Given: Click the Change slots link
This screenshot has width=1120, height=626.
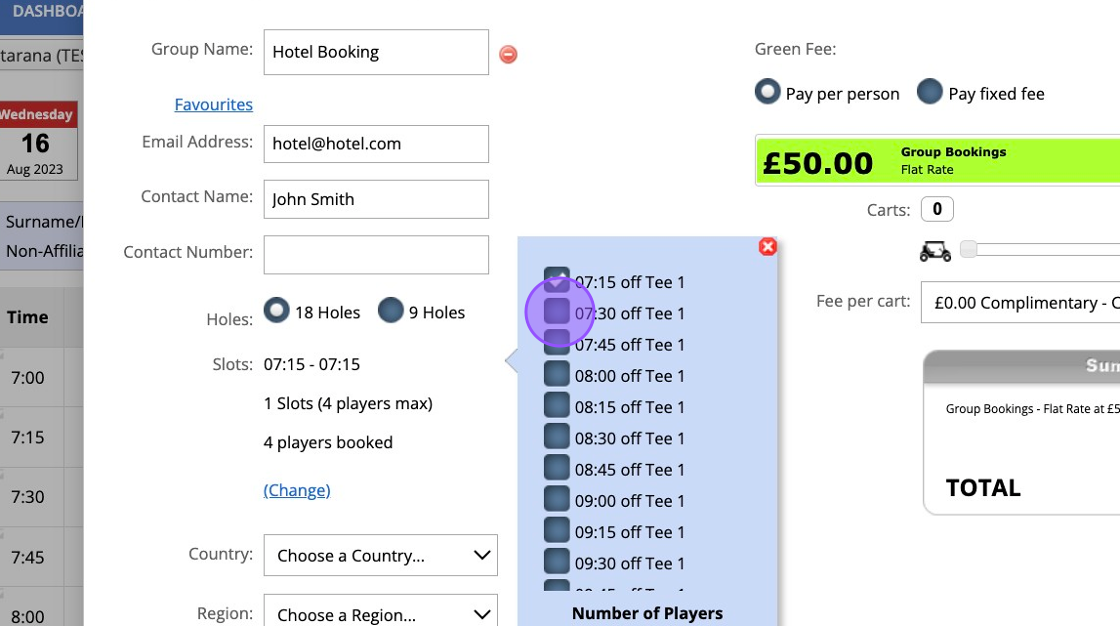Looking at the screenshot, I should [297, 490].
